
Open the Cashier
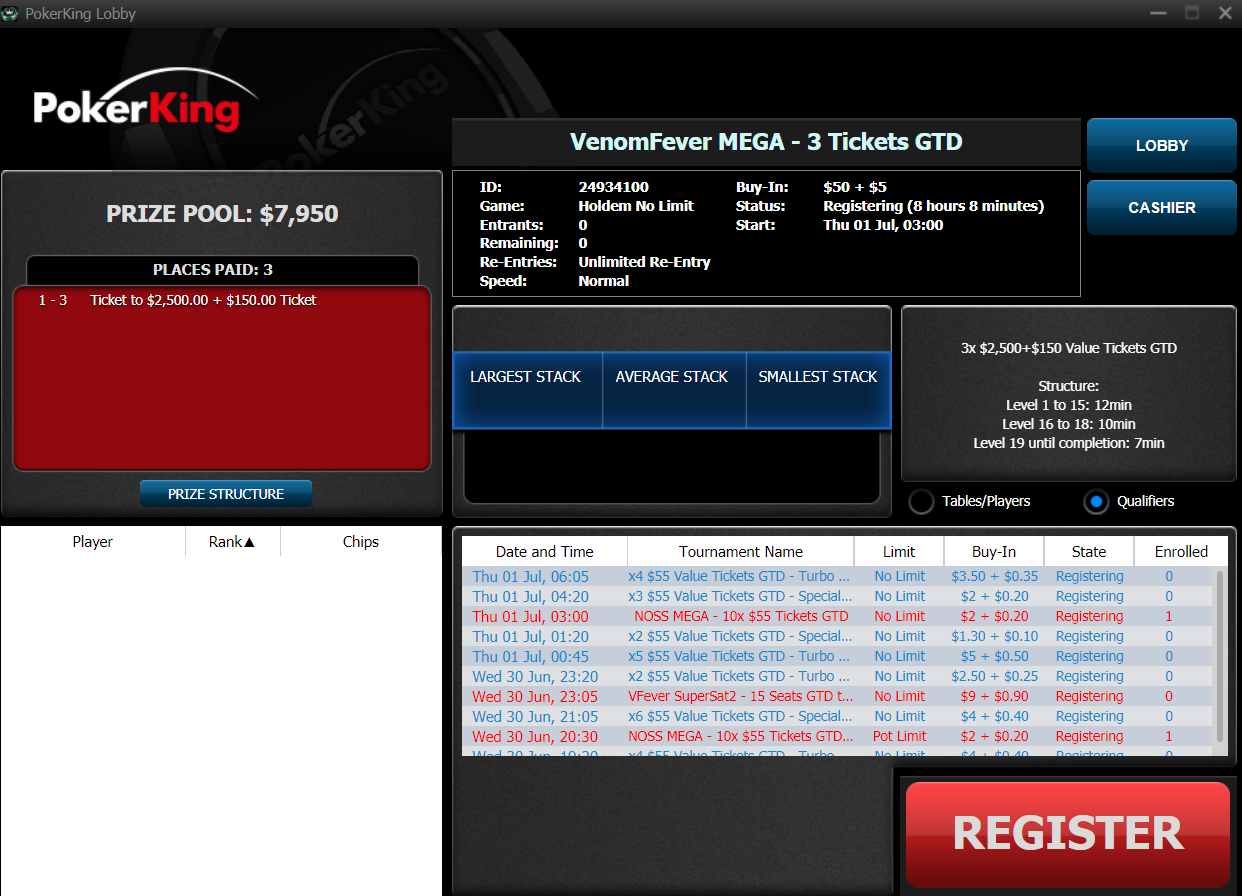pos(1161,208)
